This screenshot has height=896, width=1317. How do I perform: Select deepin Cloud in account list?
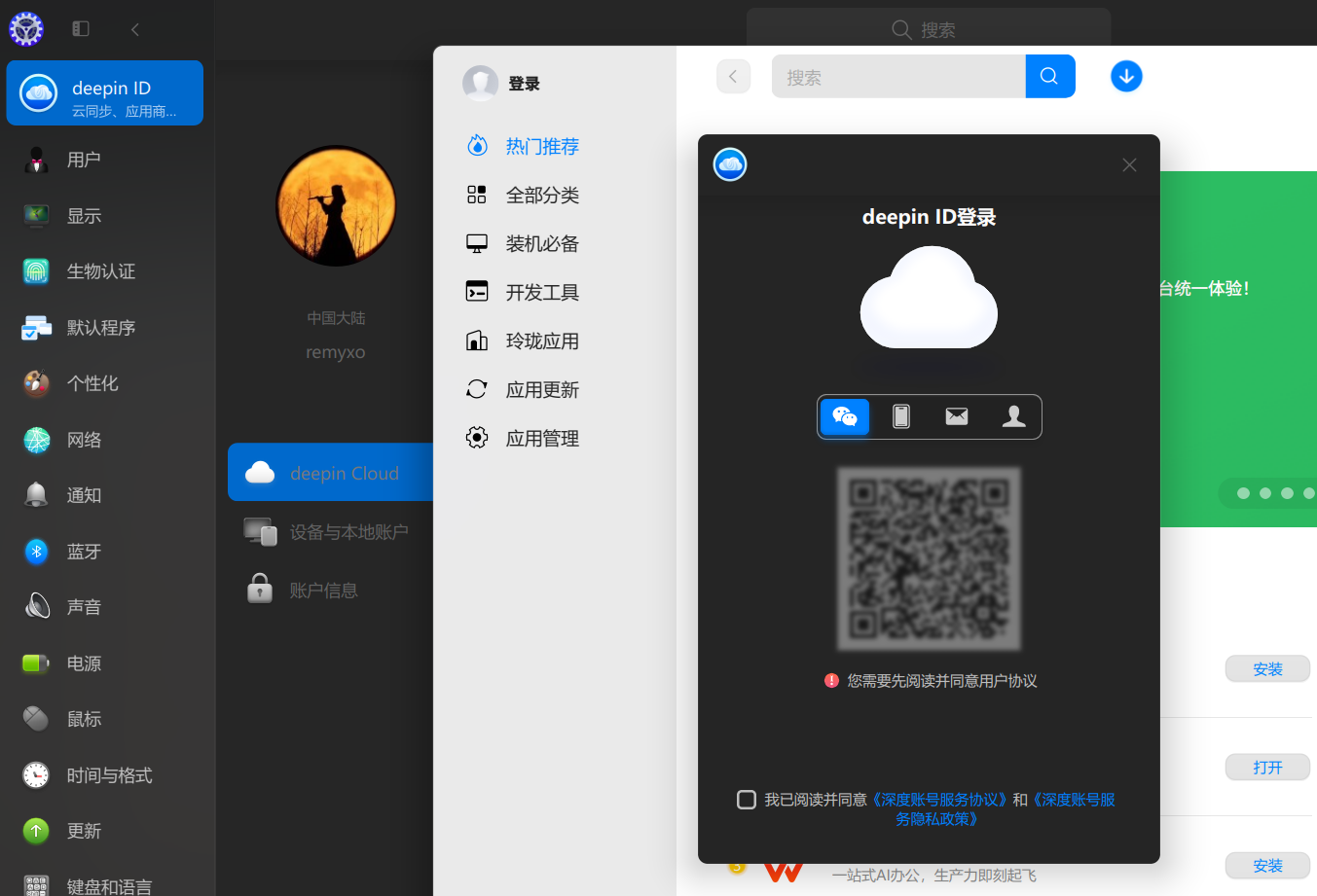331,473
